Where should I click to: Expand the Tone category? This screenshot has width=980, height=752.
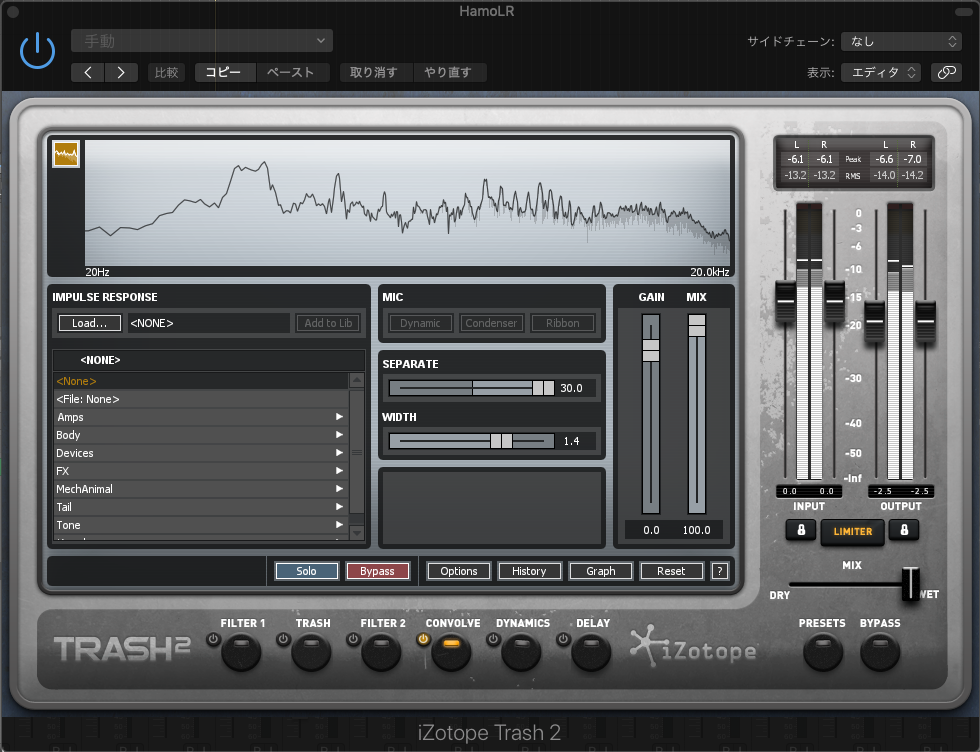point(201,526)
